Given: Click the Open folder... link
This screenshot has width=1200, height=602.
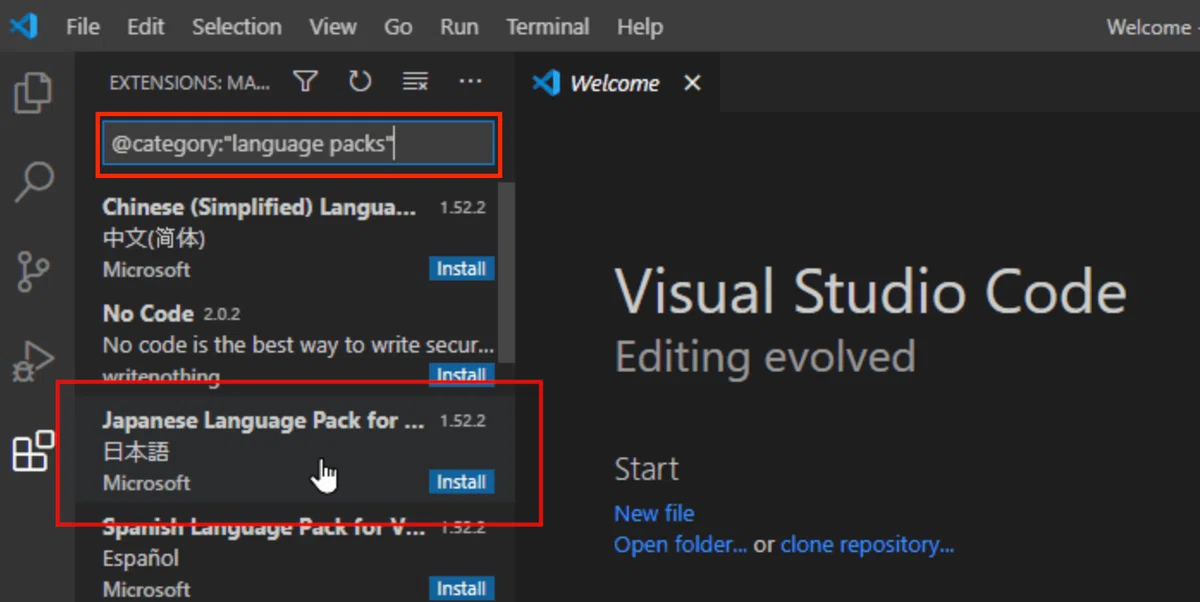Looking at the screenshot, I should 681,545.
